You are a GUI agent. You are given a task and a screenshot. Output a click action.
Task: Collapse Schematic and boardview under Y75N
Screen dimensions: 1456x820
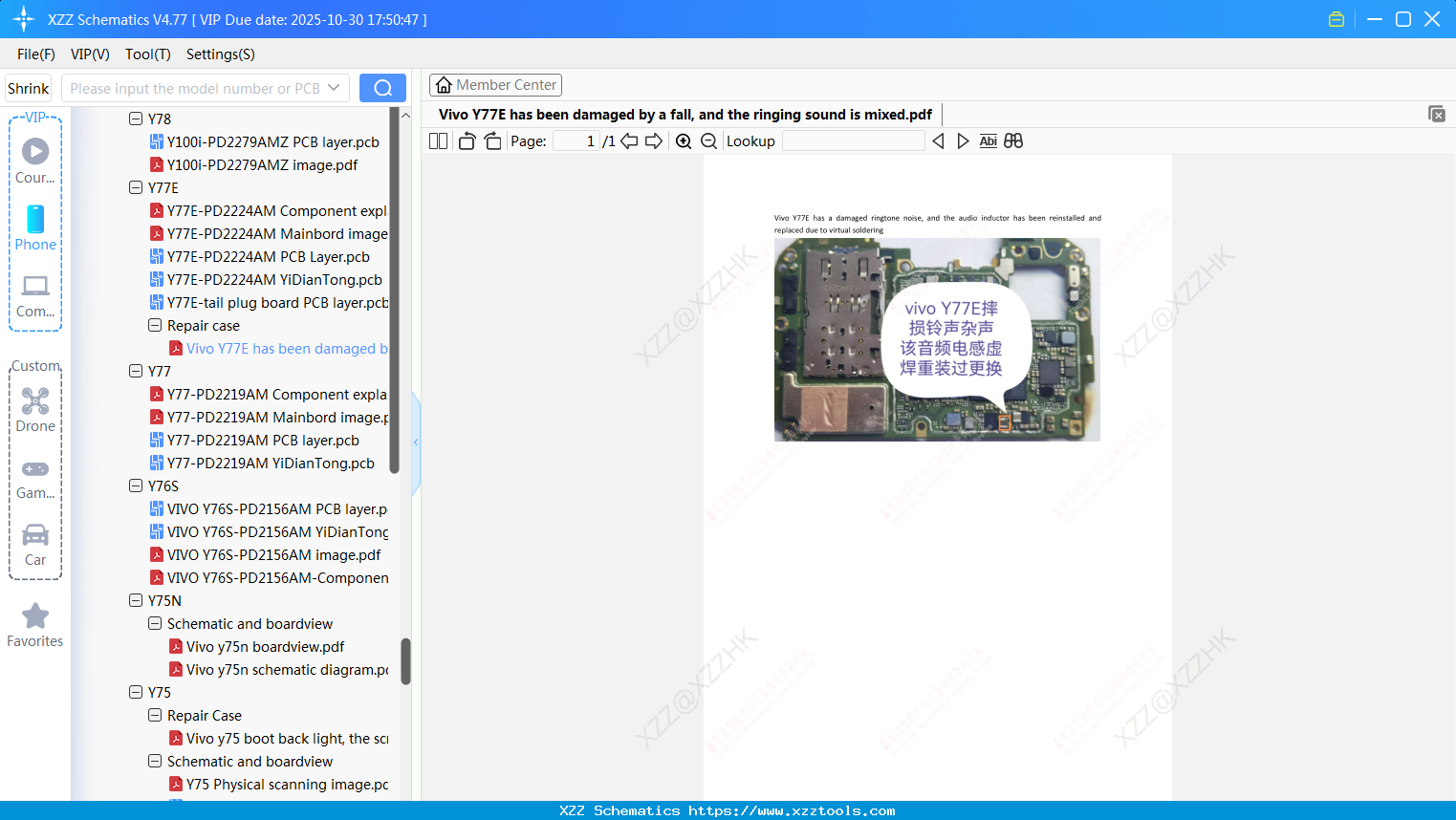tap(155, 623)
